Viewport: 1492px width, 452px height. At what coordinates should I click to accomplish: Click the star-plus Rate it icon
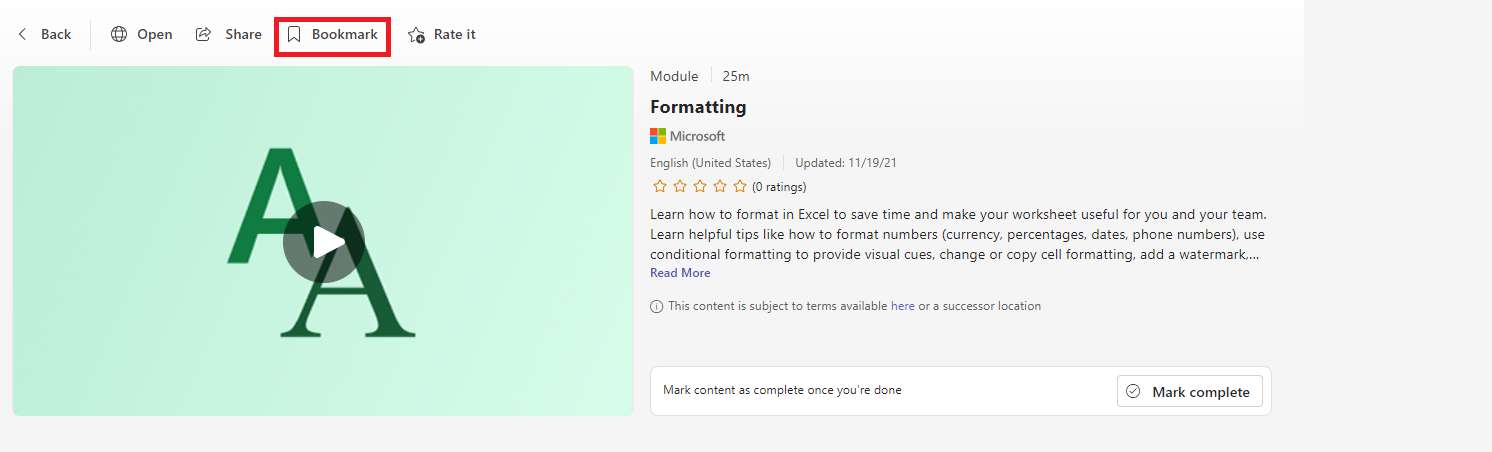pyautogui.click(x=416, y=35)
